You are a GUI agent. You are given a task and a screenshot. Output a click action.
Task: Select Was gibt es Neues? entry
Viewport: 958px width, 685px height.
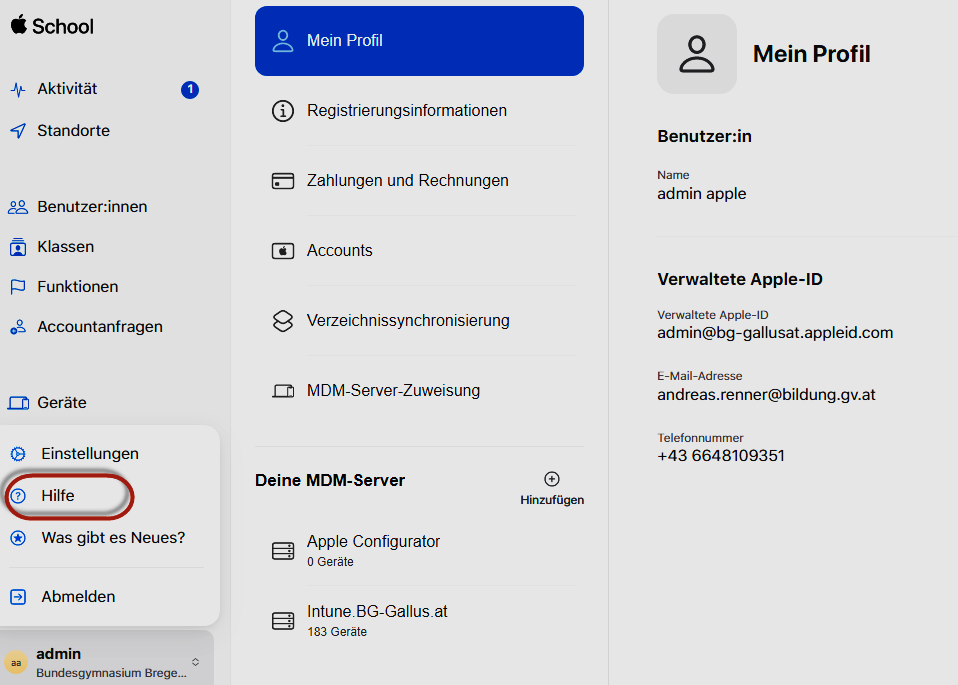pyautogui.click(x=112, y=538)
